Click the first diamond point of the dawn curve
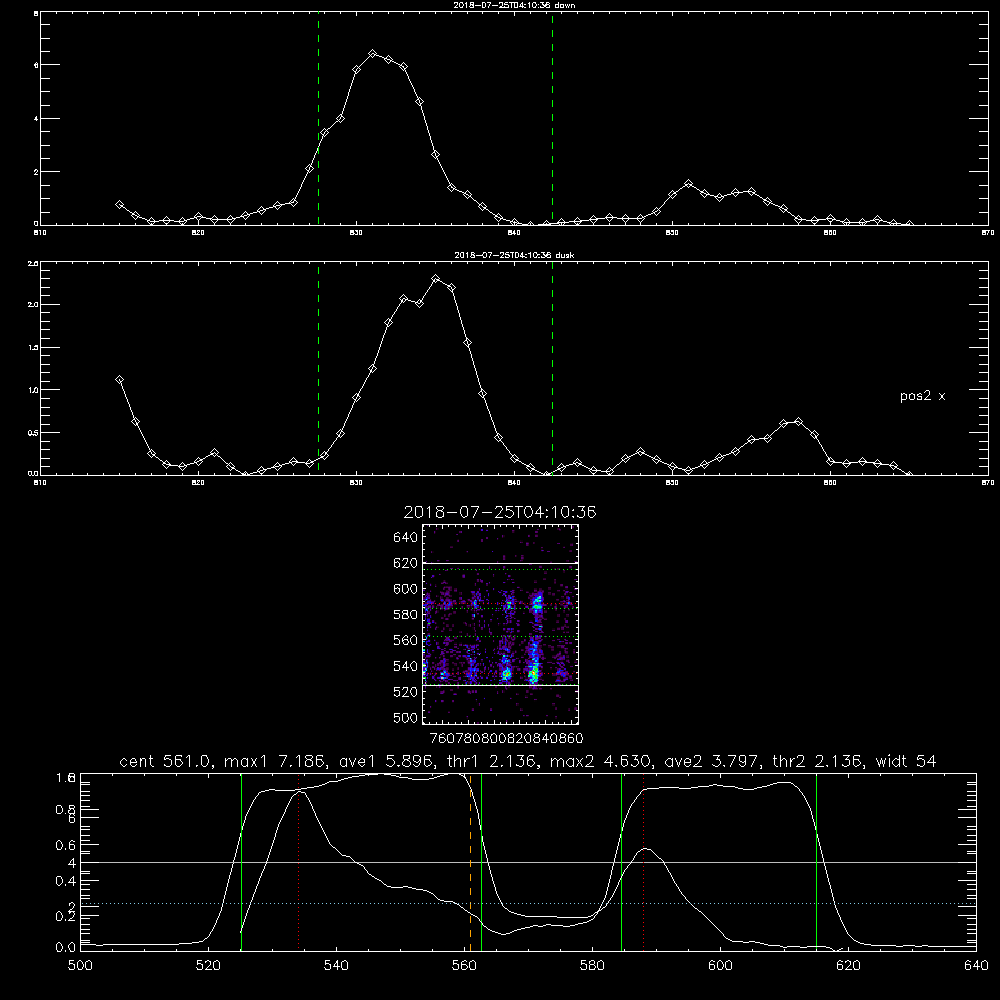 pos(119,205)
